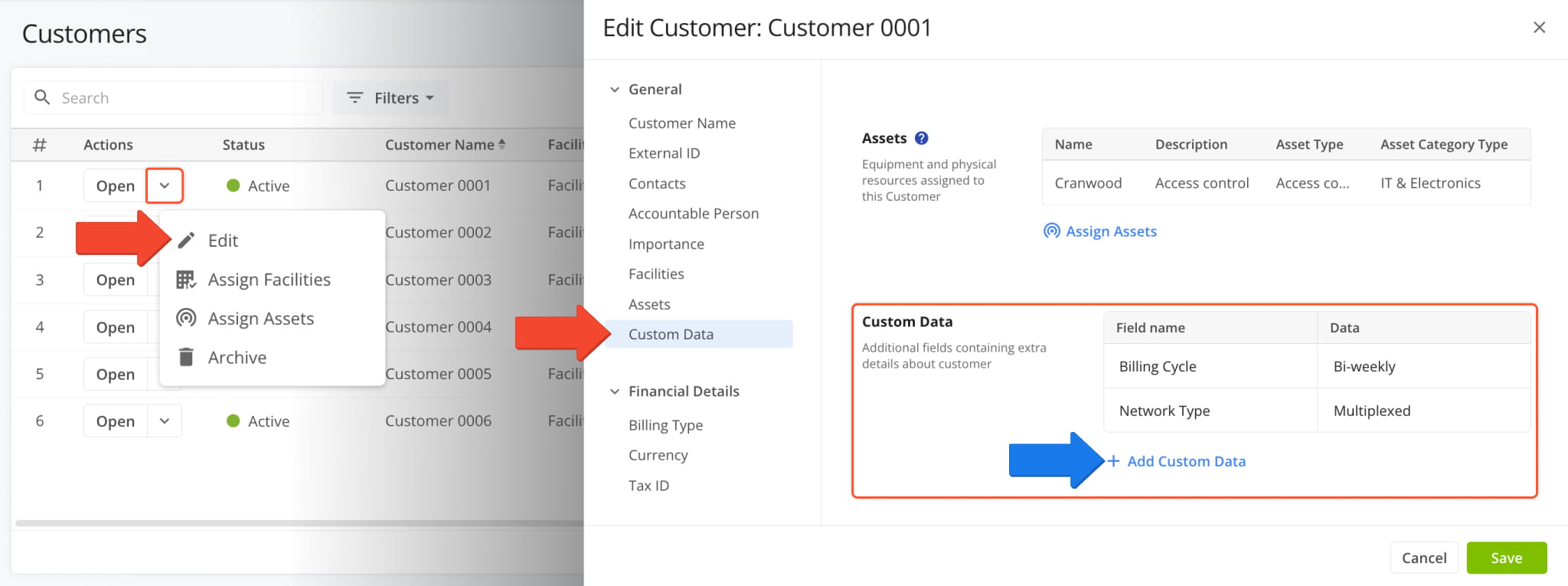Viewport: 1568px width, 586px height.
Task: Choose Archive from the actions menu
Action: [x=237, y=358]
